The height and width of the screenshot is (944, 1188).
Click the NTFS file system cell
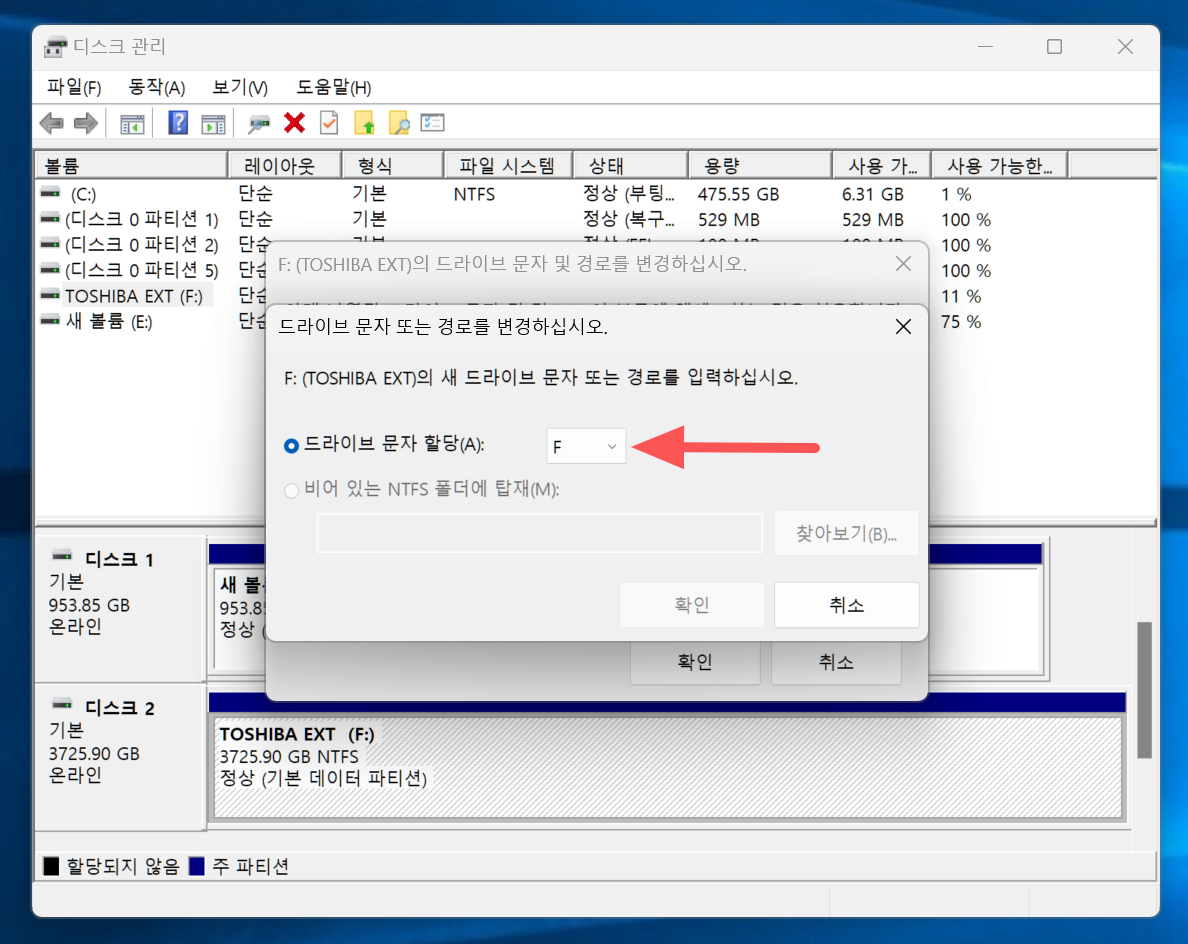[x=474, y=195]
